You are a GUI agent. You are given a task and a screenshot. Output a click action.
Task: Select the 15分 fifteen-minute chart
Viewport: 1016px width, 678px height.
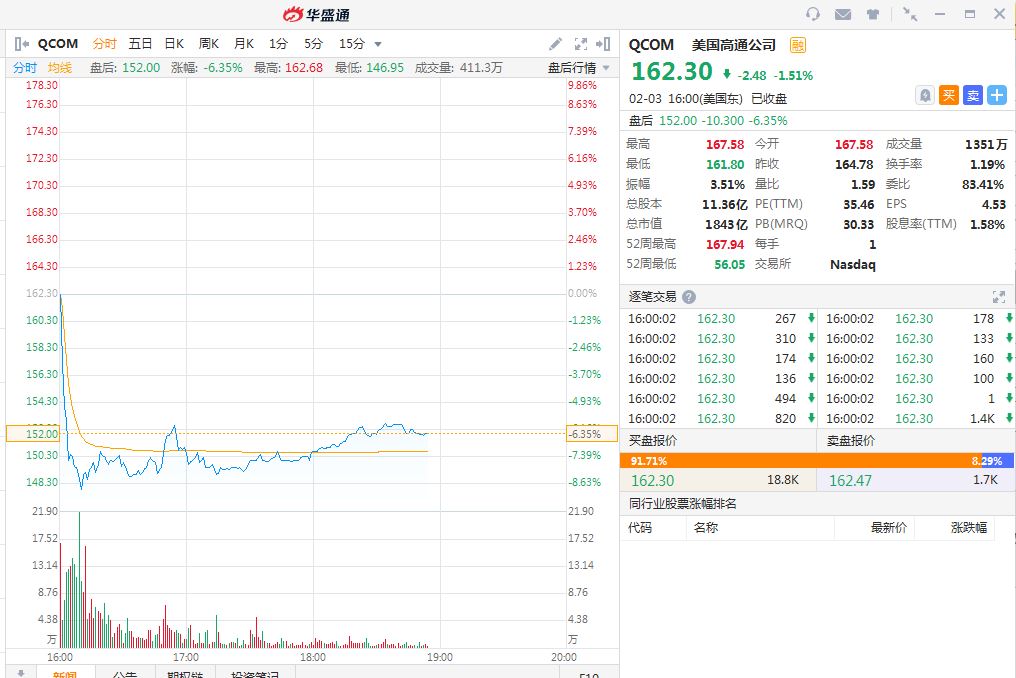coord(352,43)
